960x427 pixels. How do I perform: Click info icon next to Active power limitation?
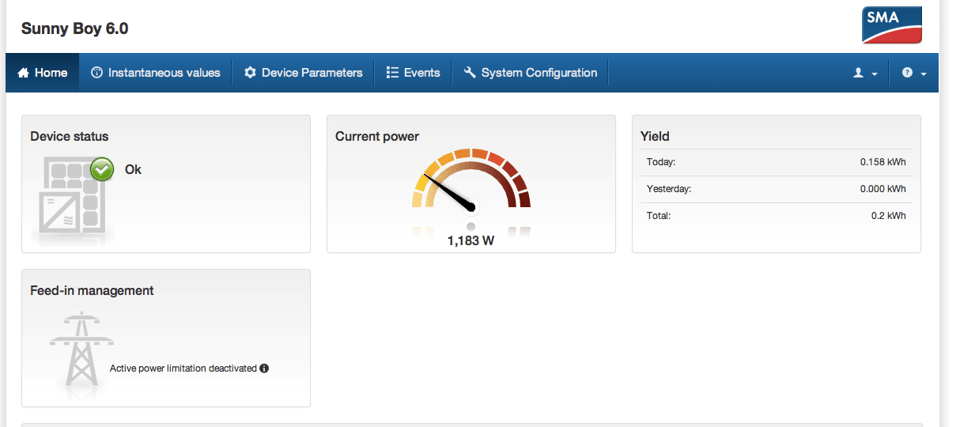click(264, 369)
